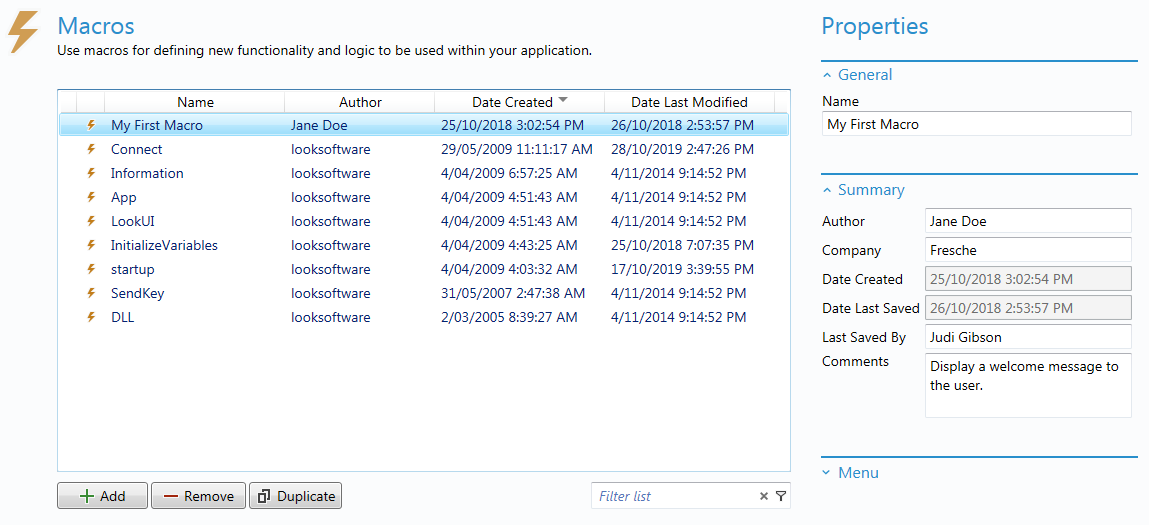Image resolution: width=1149 pixels, height=525 pixels.
Task: Select the startup macro row
Action: coord(424,270)
